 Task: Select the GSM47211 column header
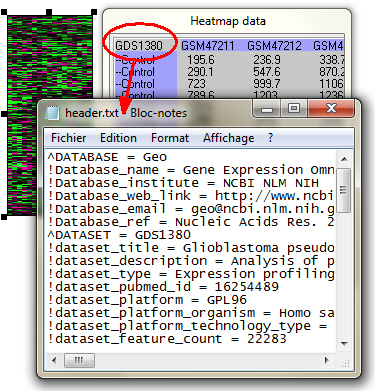[x=208, y=46]
